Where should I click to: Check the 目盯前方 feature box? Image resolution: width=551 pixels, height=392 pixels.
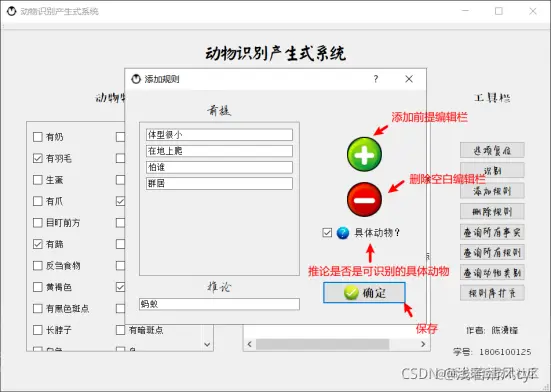[38, 223]
